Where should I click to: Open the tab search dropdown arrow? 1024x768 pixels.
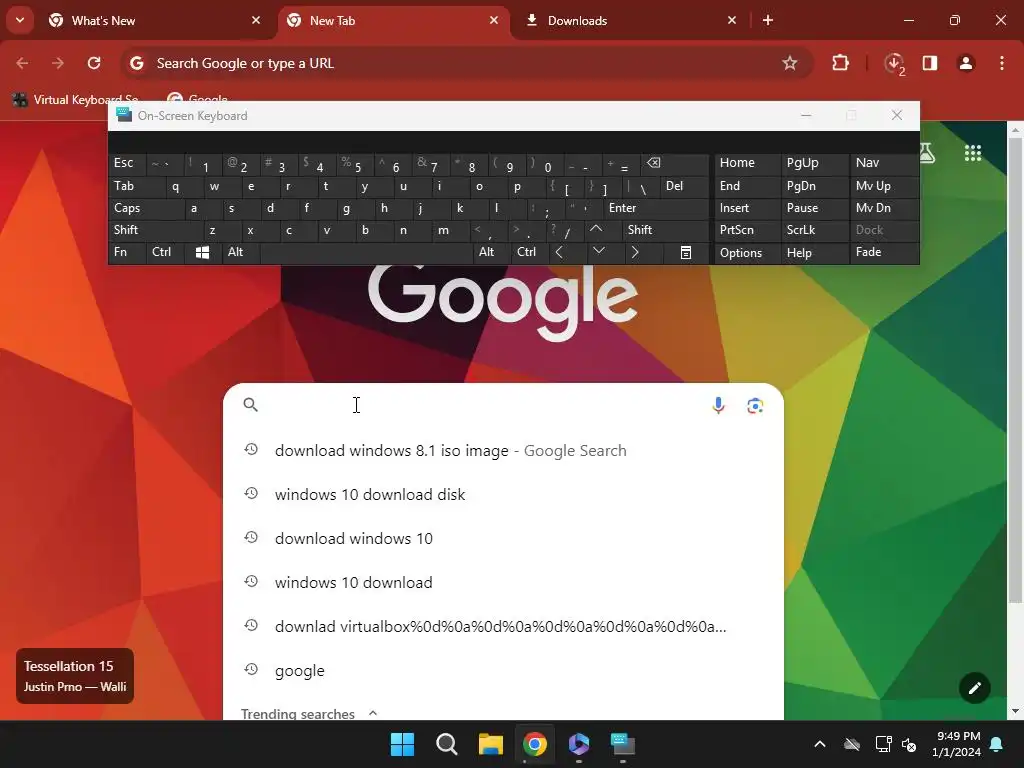click(x=20, y=20)
